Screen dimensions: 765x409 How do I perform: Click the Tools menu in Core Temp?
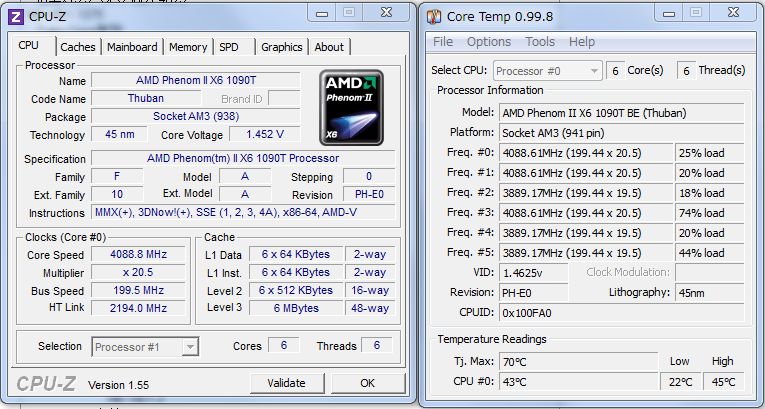tap(540, 42)
